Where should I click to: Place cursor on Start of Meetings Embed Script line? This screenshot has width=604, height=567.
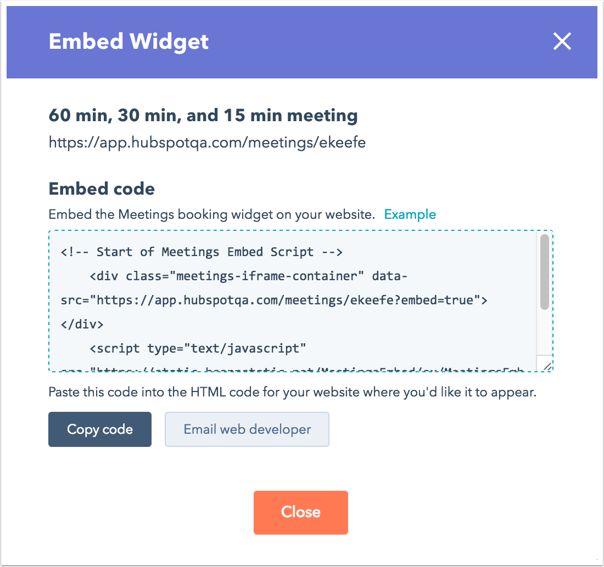pyautogui.click(x=201, y=252)
